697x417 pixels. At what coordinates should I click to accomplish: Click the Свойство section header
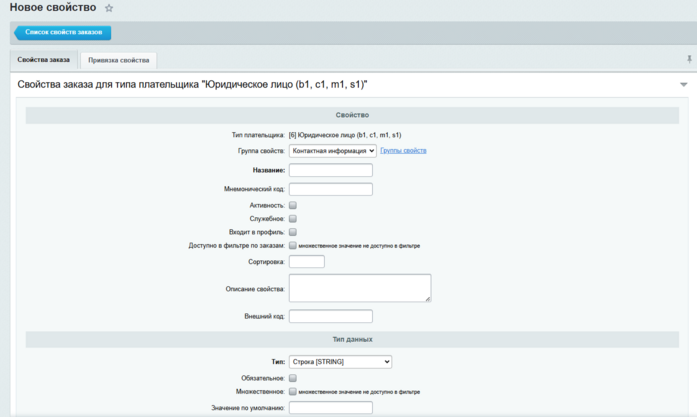tap(352, 115)
